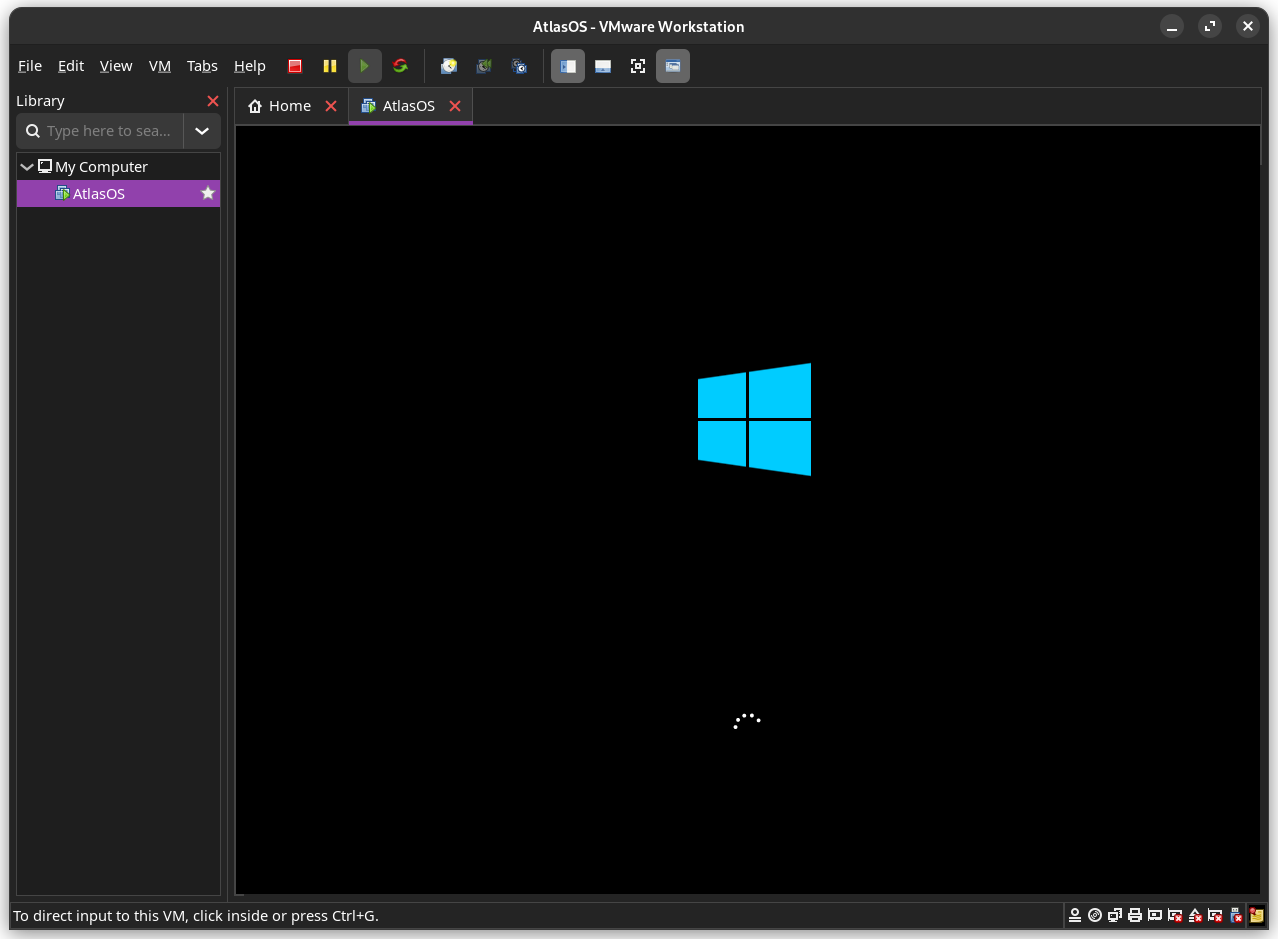Open the File menu
The width and height of the screenshot is (1278, 939).
click(x=30, y=66)
